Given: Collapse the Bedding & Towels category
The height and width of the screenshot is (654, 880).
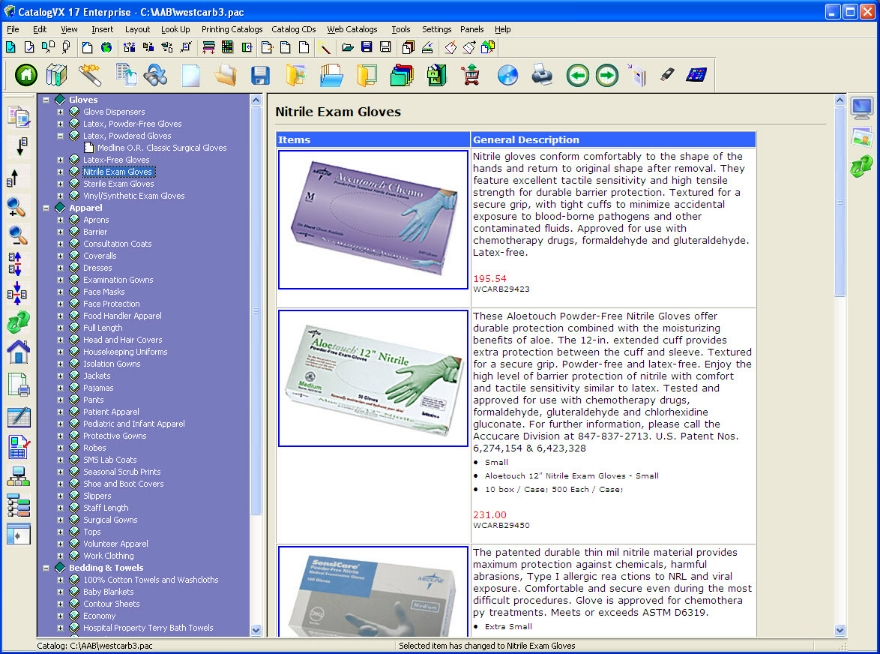Looking at the screenshot, I should click(46, 568).
